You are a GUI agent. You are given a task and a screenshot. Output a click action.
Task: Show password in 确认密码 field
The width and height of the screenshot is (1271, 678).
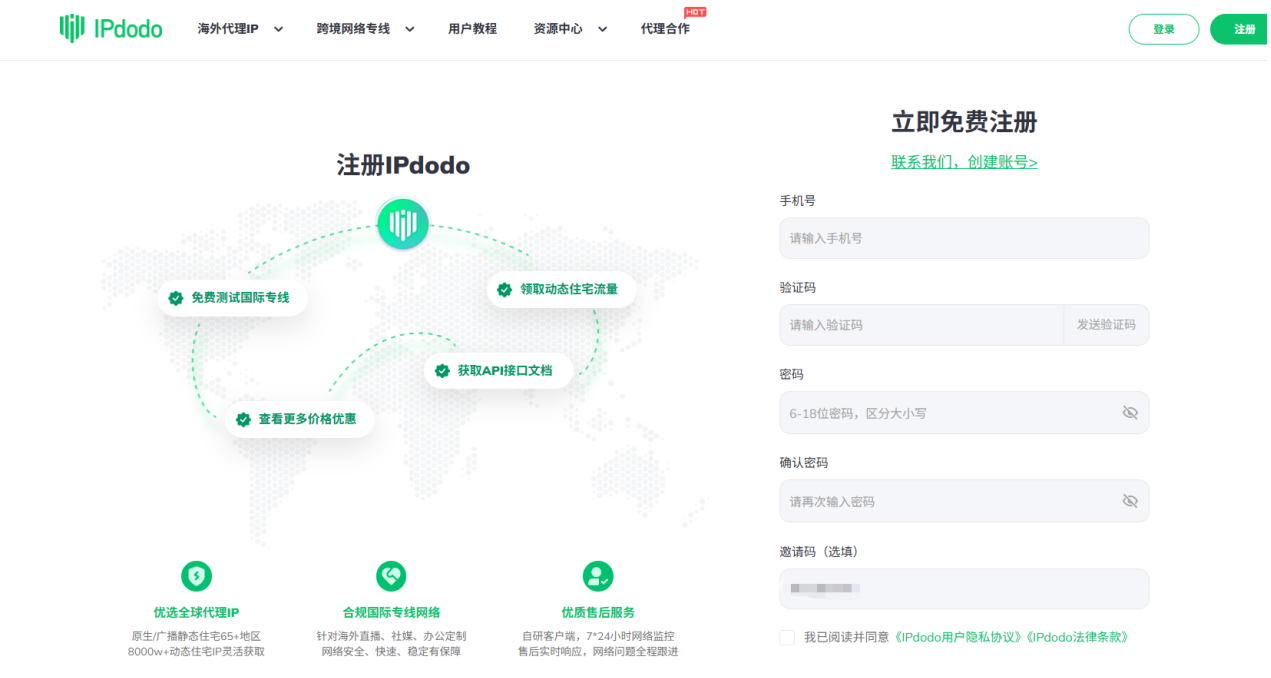[x=1130, y=501]
